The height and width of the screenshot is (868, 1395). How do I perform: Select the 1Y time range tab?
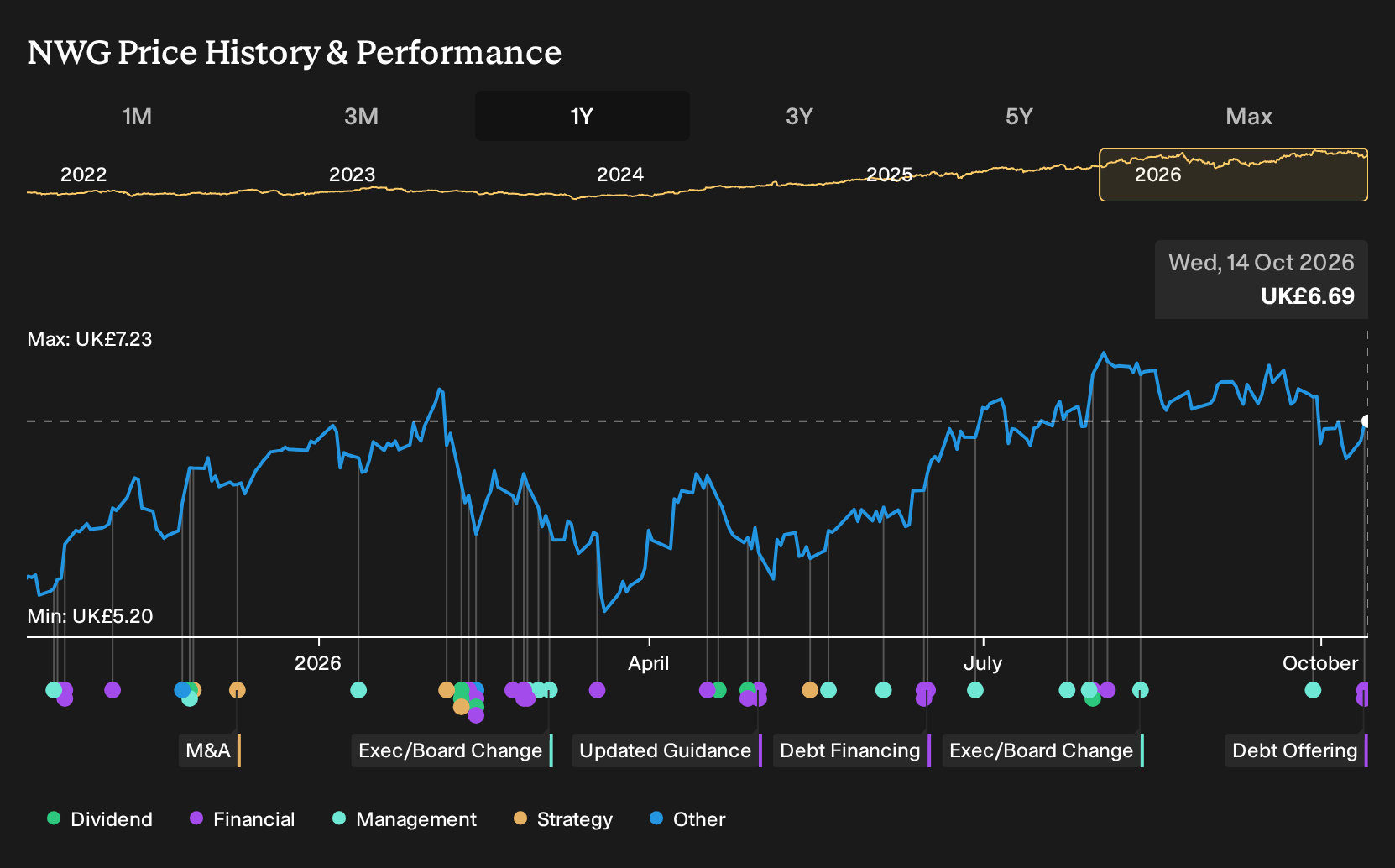click(x=583, y=116)
